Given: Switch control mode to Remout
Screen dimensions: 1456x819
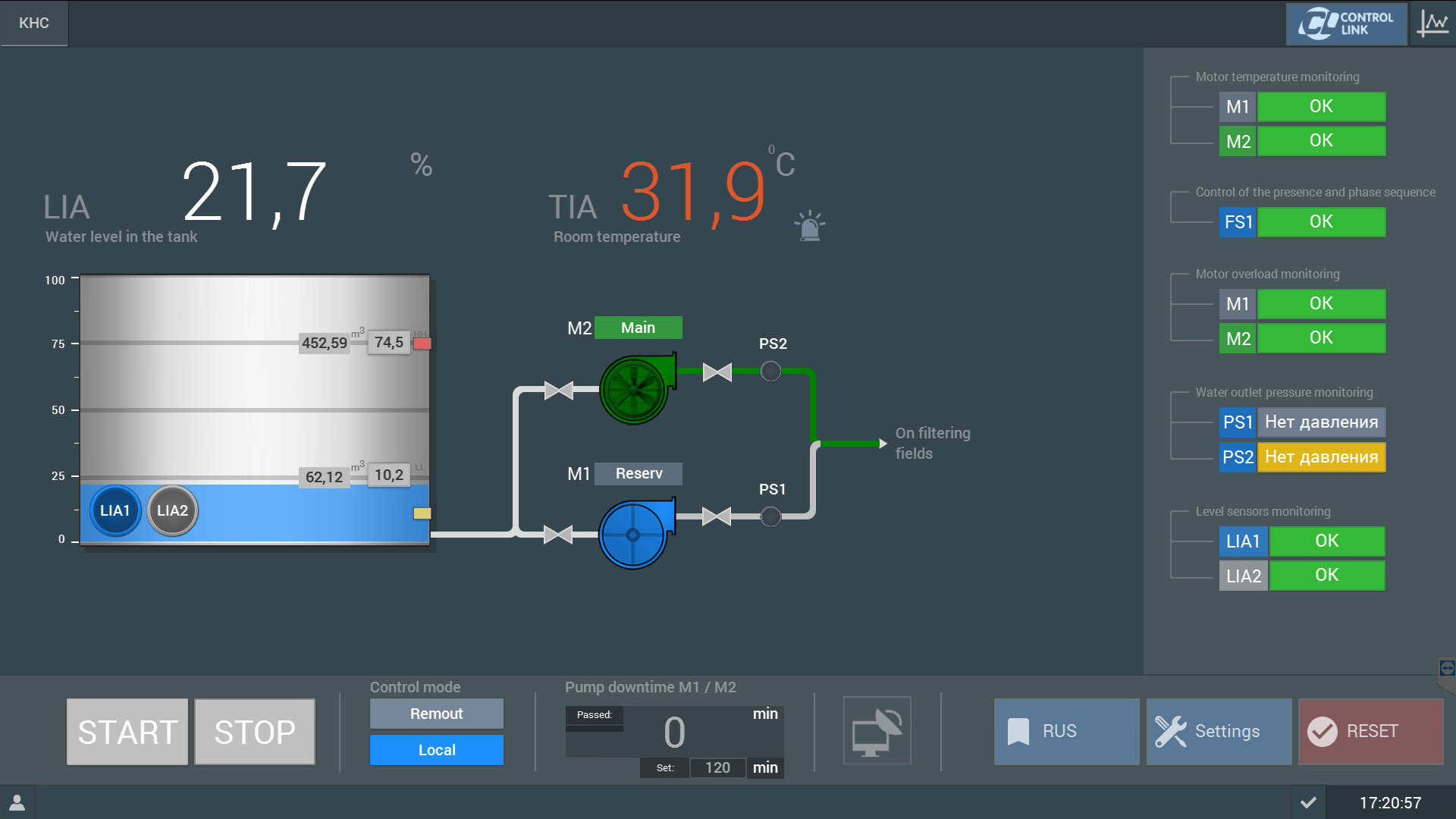Looking at the screenshot, I should coord(437,714).
